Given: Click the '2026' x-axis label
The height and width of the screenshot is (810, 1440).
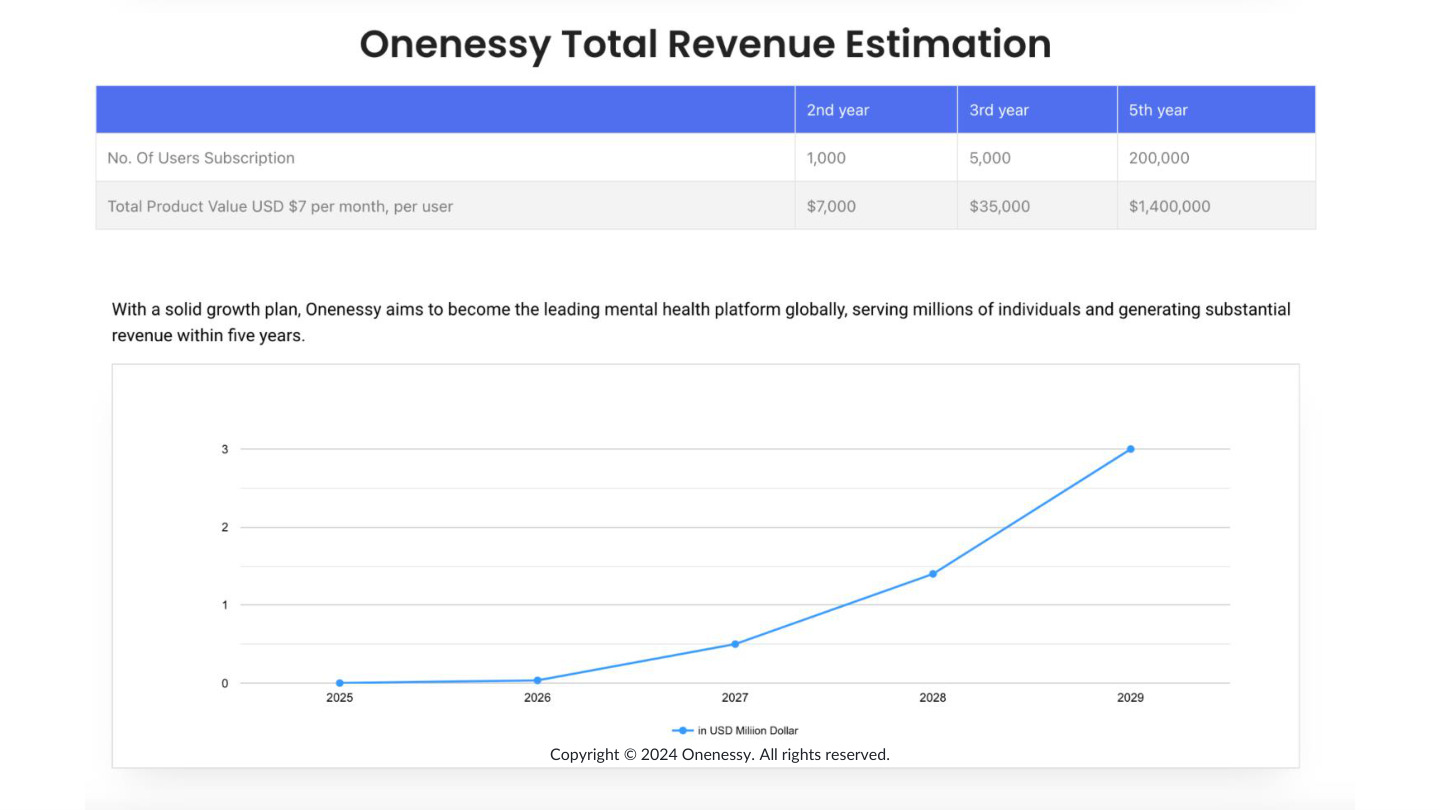Looking at the screenshot, I should pyautogui.click(x=538, y=698).
